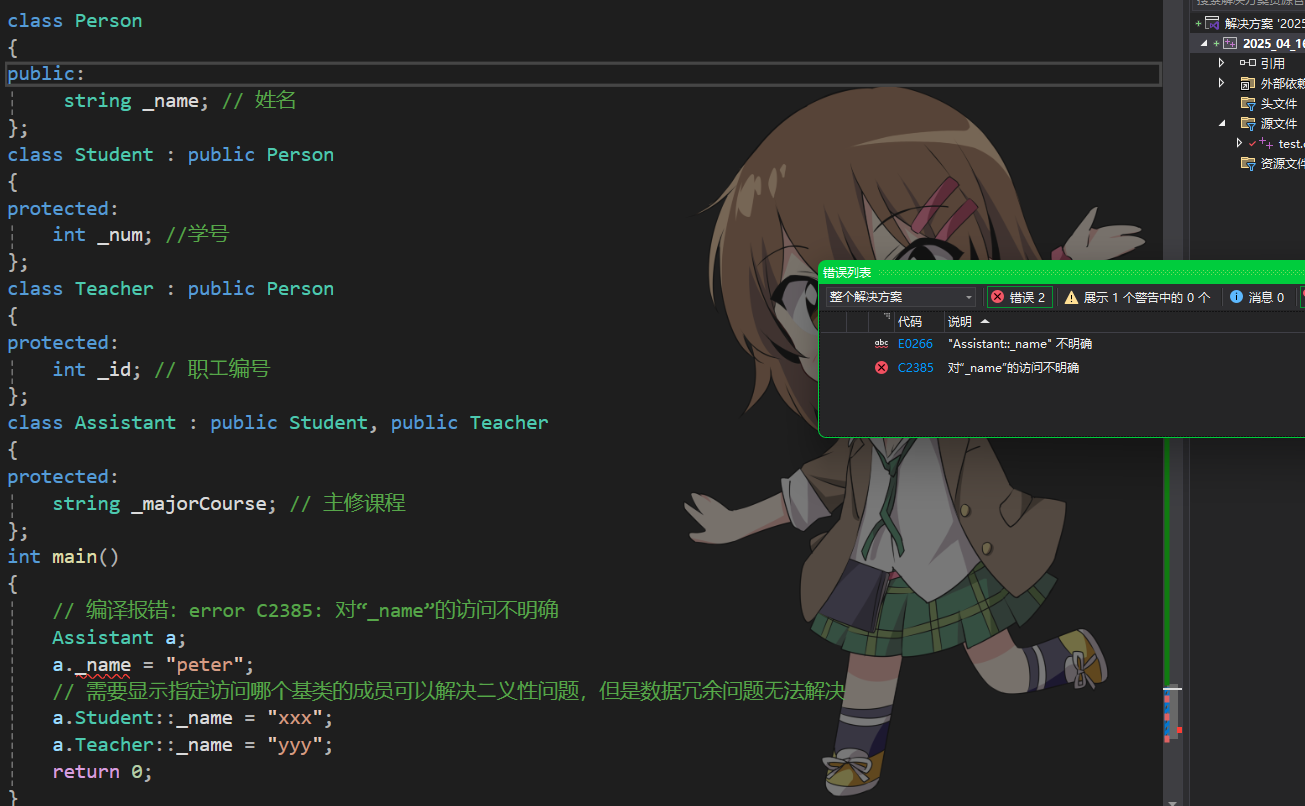Expand the 引用 references node
Image resolution: width=1305 pixels, height=806 pixels.
(x=1221, y=63)
